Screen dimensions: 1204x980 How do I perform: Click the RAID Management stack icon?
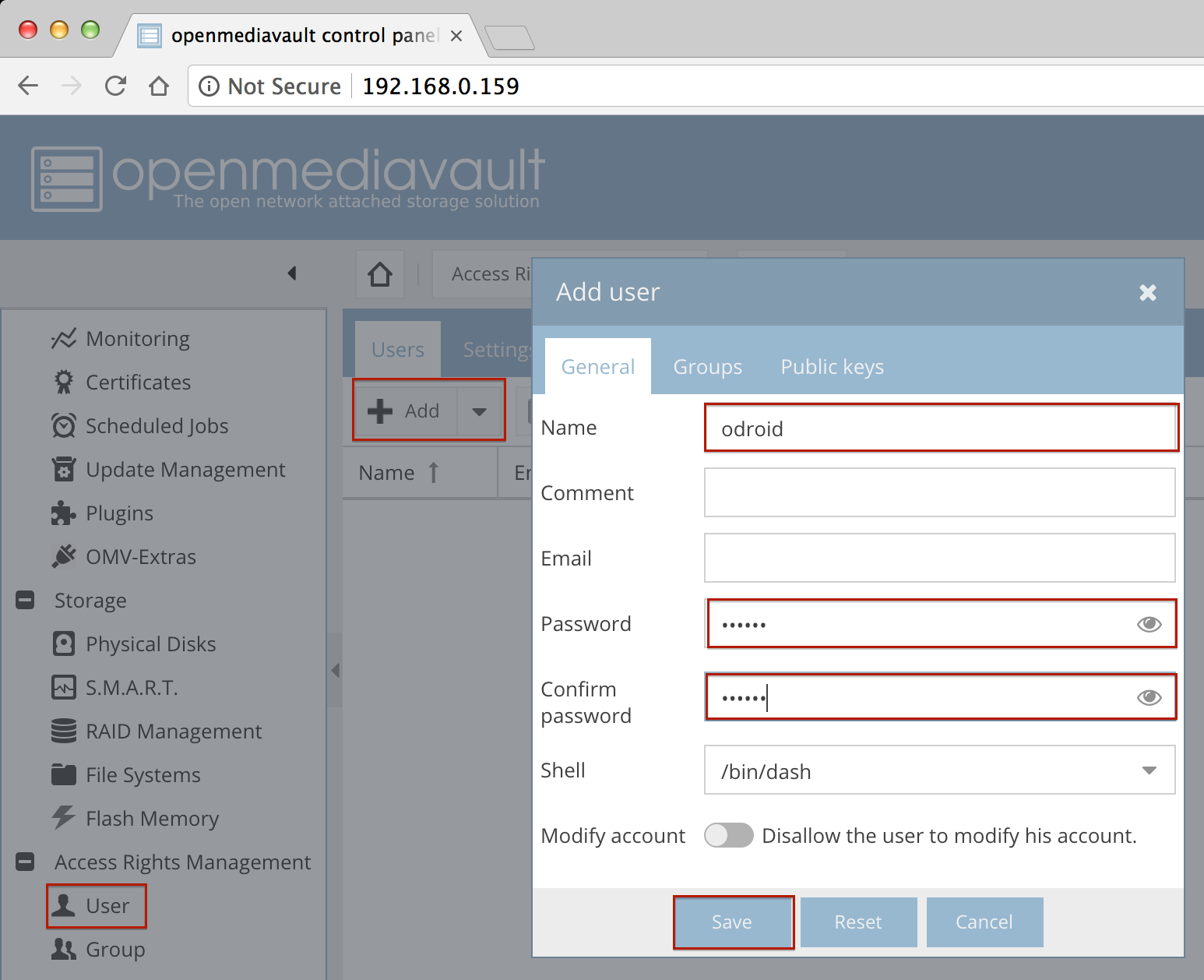tap(64, 731)
